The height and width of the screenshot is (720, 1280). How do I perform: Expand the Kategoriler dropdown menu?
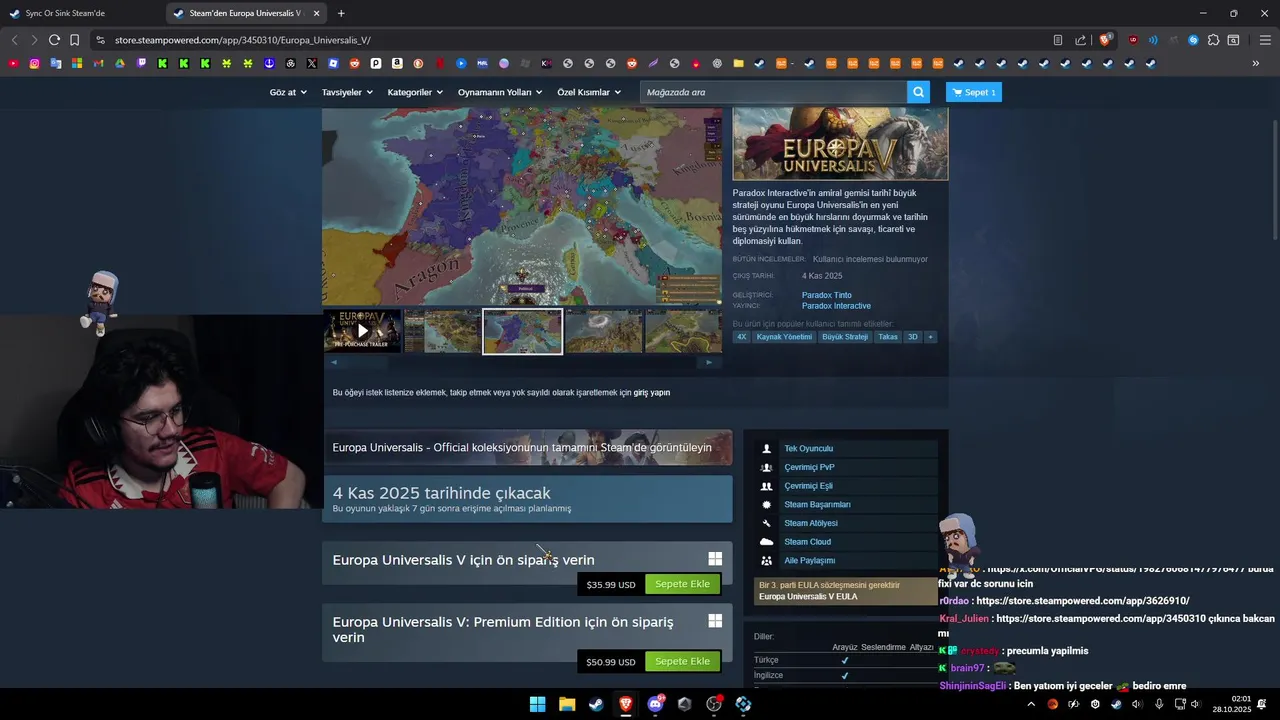415,92
